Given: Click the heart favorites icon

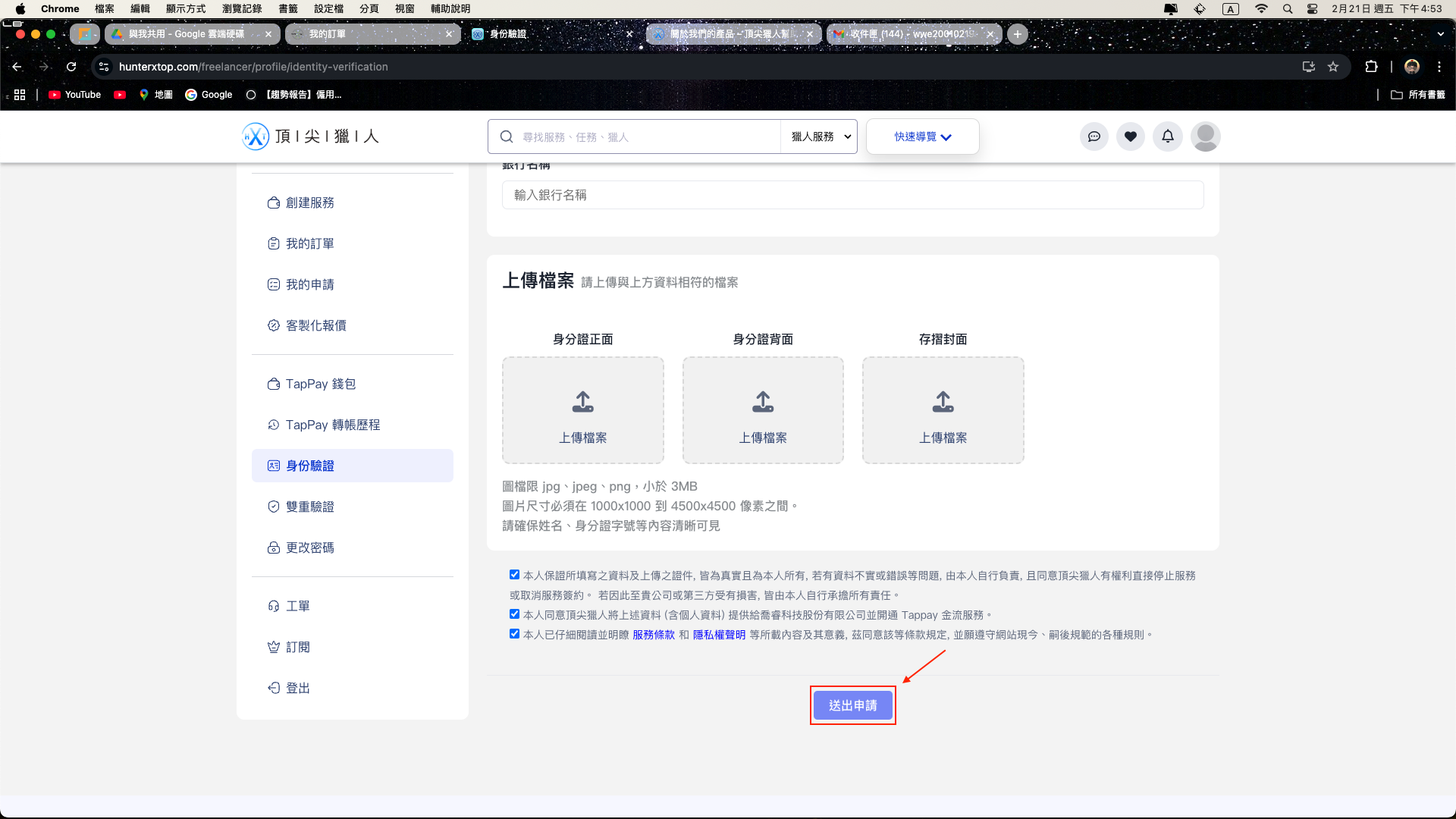Looking at the screenshot, I should pos(1130,136).
